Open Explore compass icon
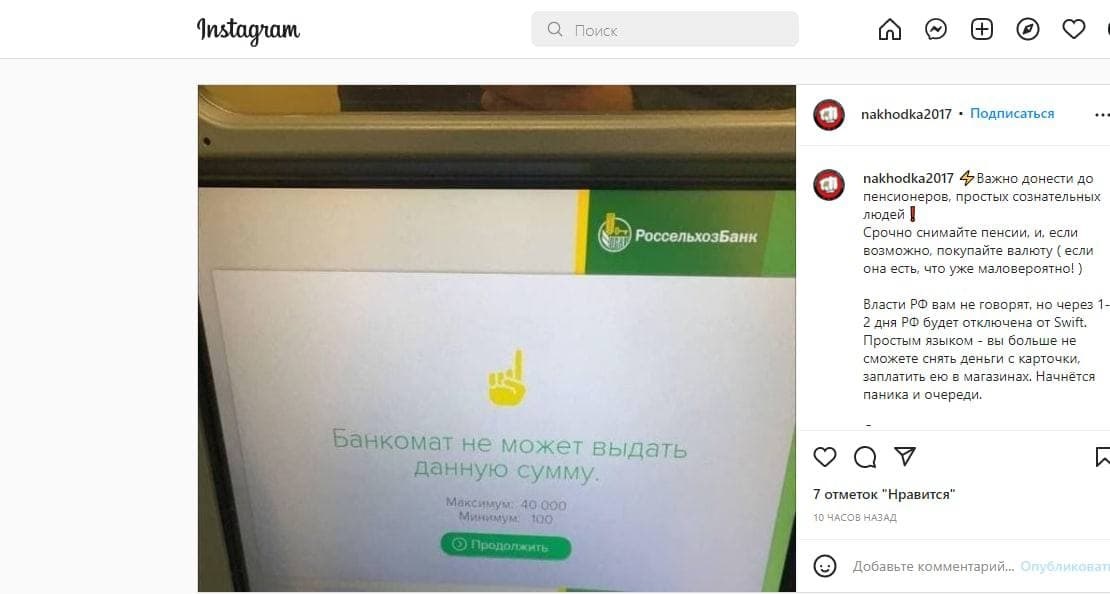 (1027, 30)
